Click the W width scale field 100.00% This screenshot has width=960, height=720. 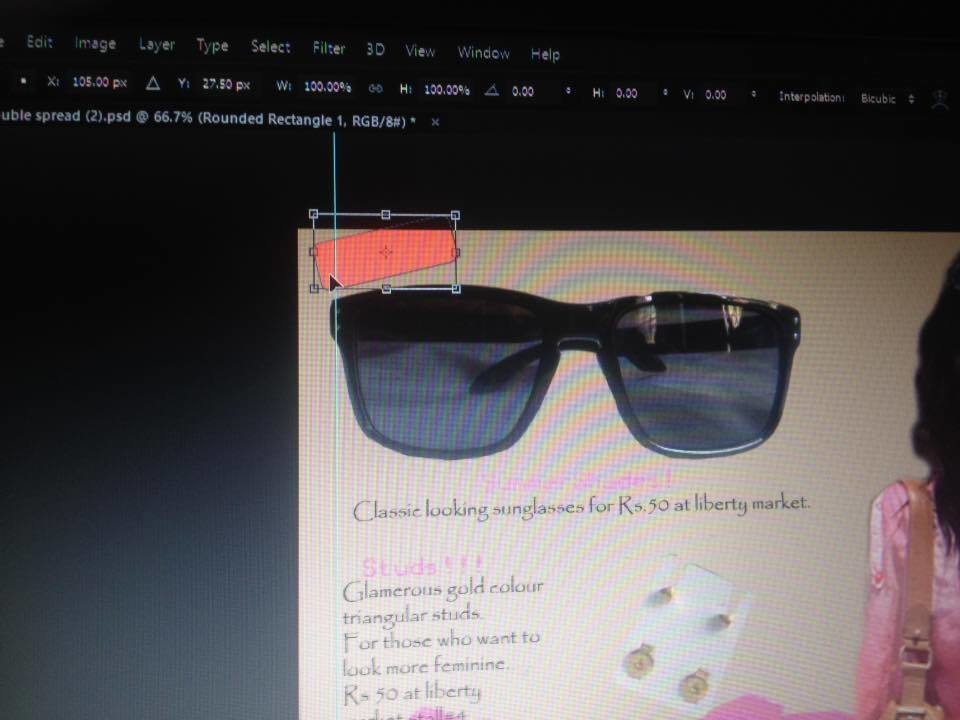328,87
